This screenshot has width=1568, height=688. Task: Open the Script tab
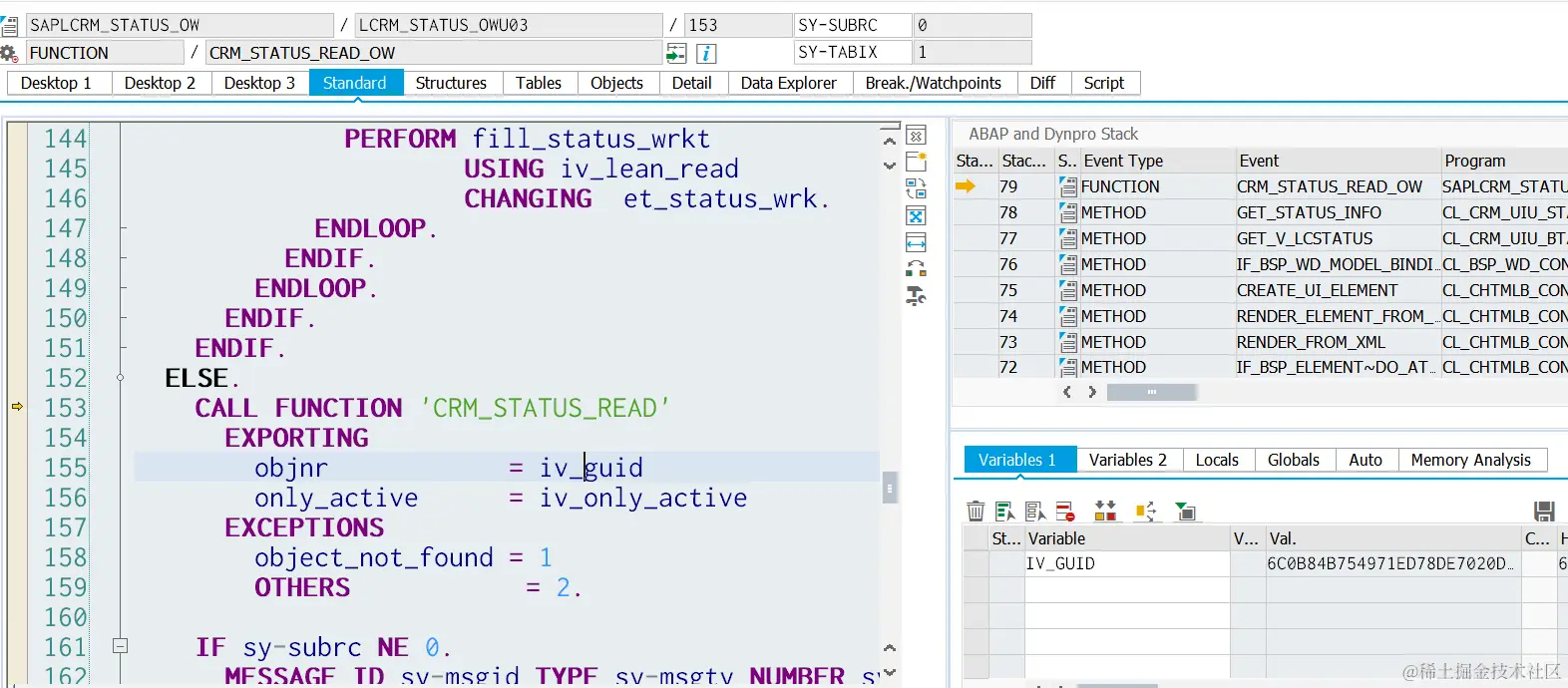click(1104, 83)
